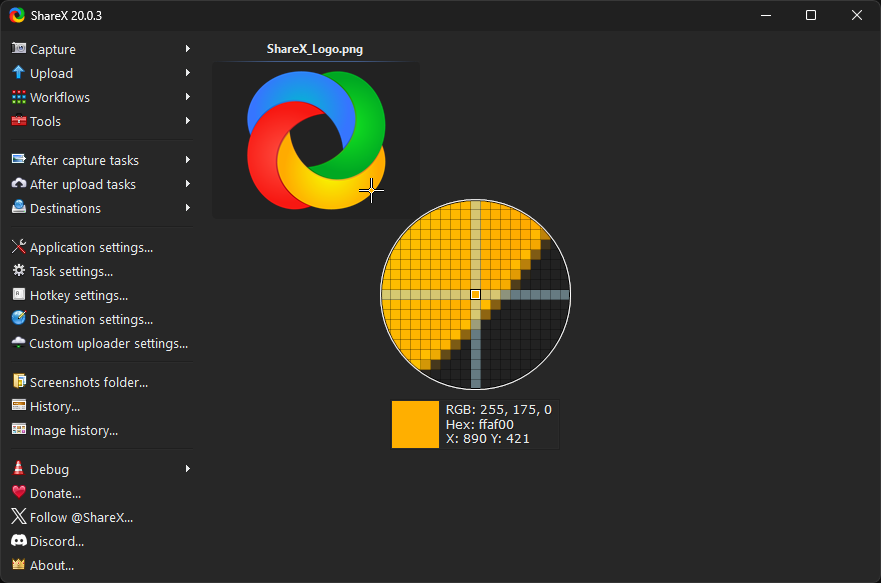Expand the After capture tasks arrow
The width and height of the screenshot is (881, 583).
(188, 160)
